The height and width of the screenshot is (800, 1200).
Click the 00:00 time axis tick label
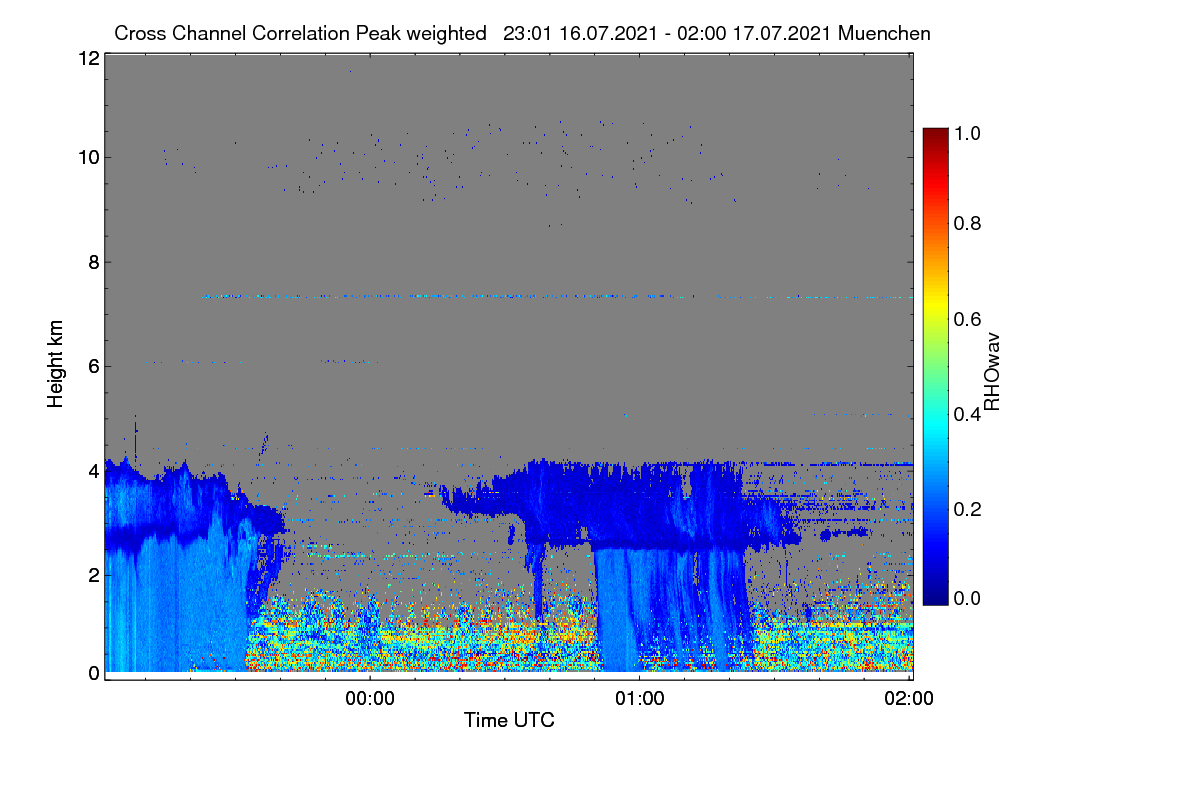click(x=370, y=699)
